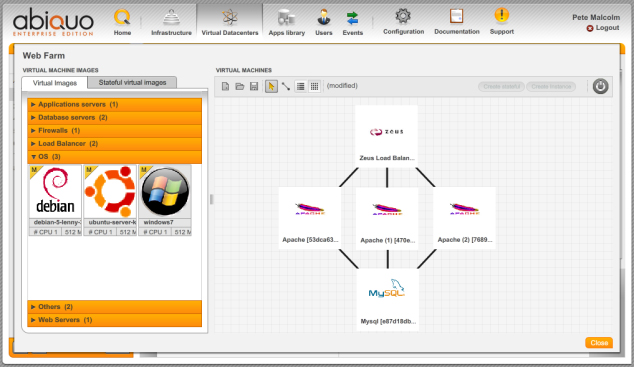Screen dimensions: 634x367
Task: Expand the Database servers category
Action: 114,118
